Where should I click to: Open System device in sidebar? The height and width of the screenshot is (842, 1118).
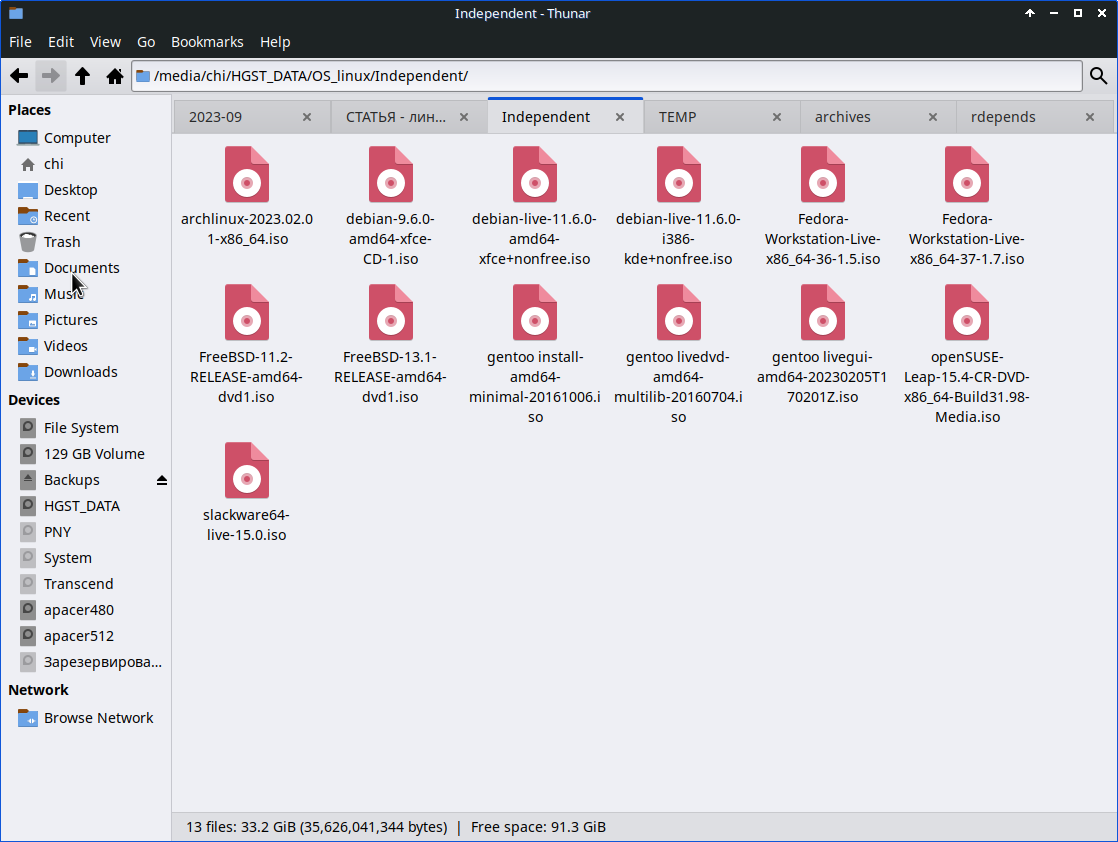(x=86, y=558)
